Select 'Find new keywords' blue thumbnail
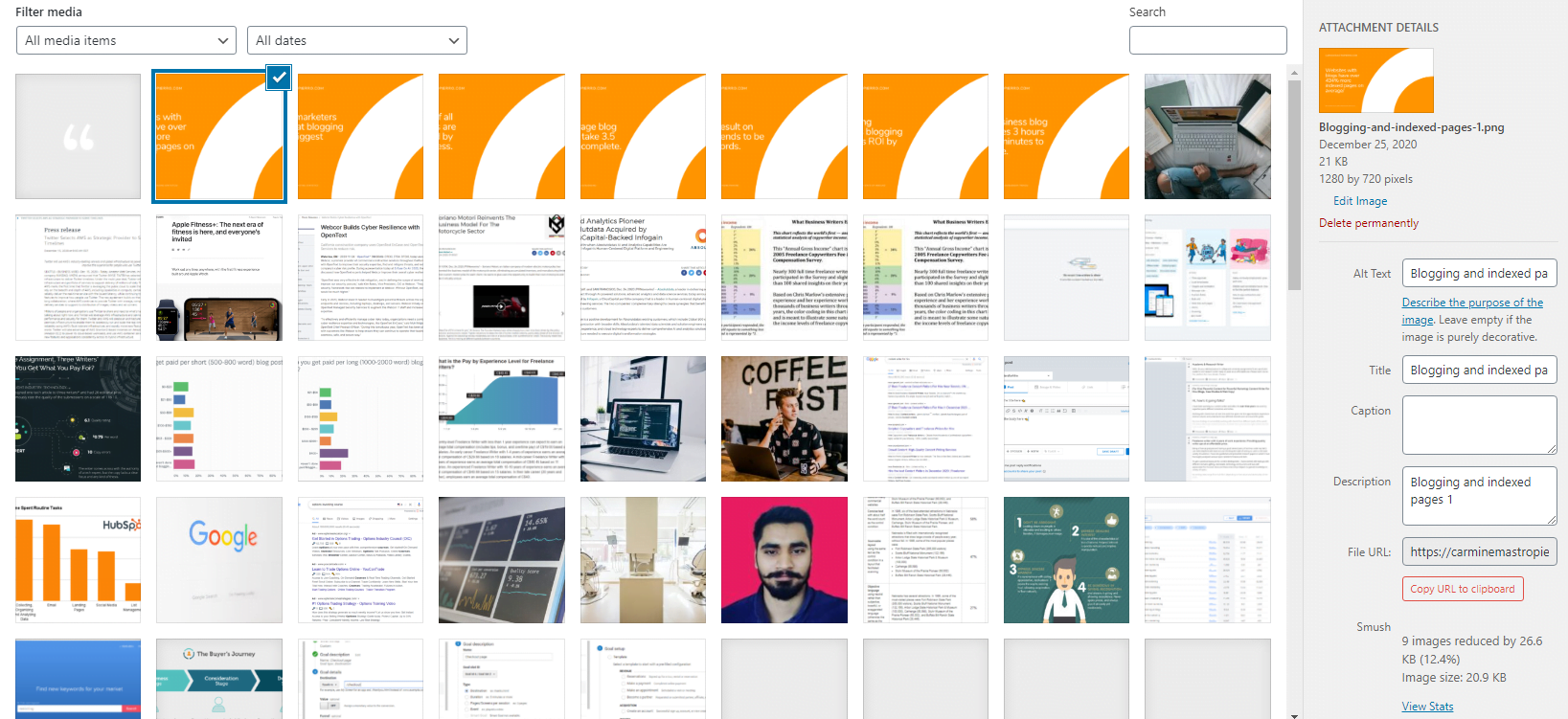1568x719 pixels. pos(78,679)
